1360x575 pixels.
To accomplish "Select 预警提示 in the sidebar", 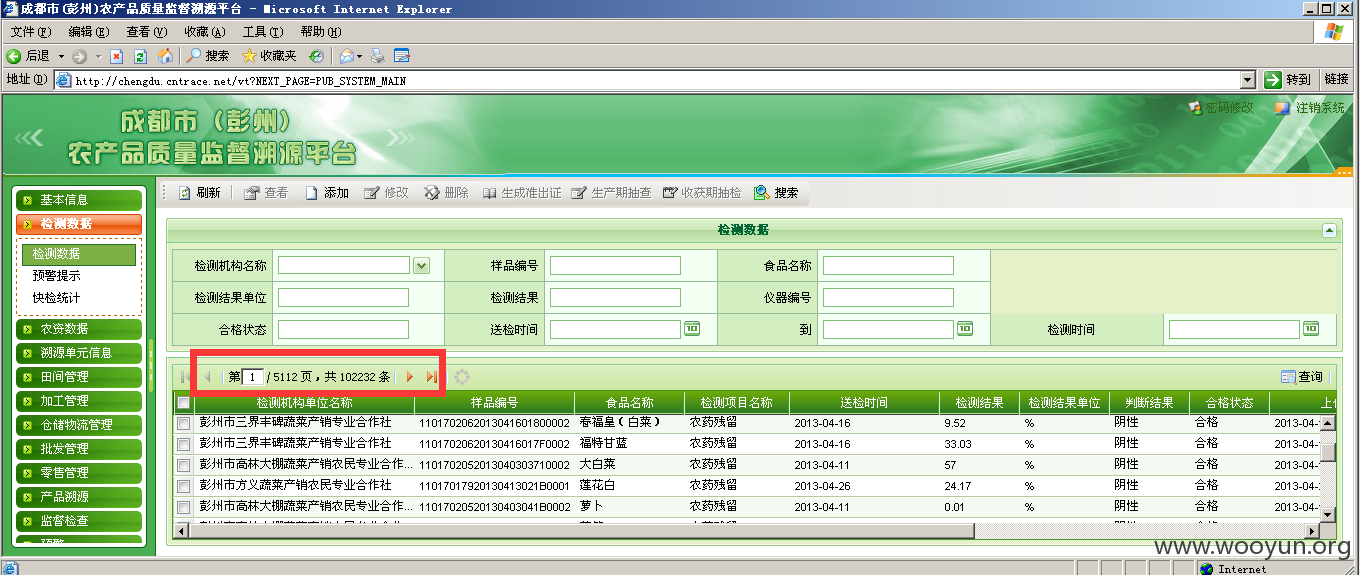I will coord(57,276).
